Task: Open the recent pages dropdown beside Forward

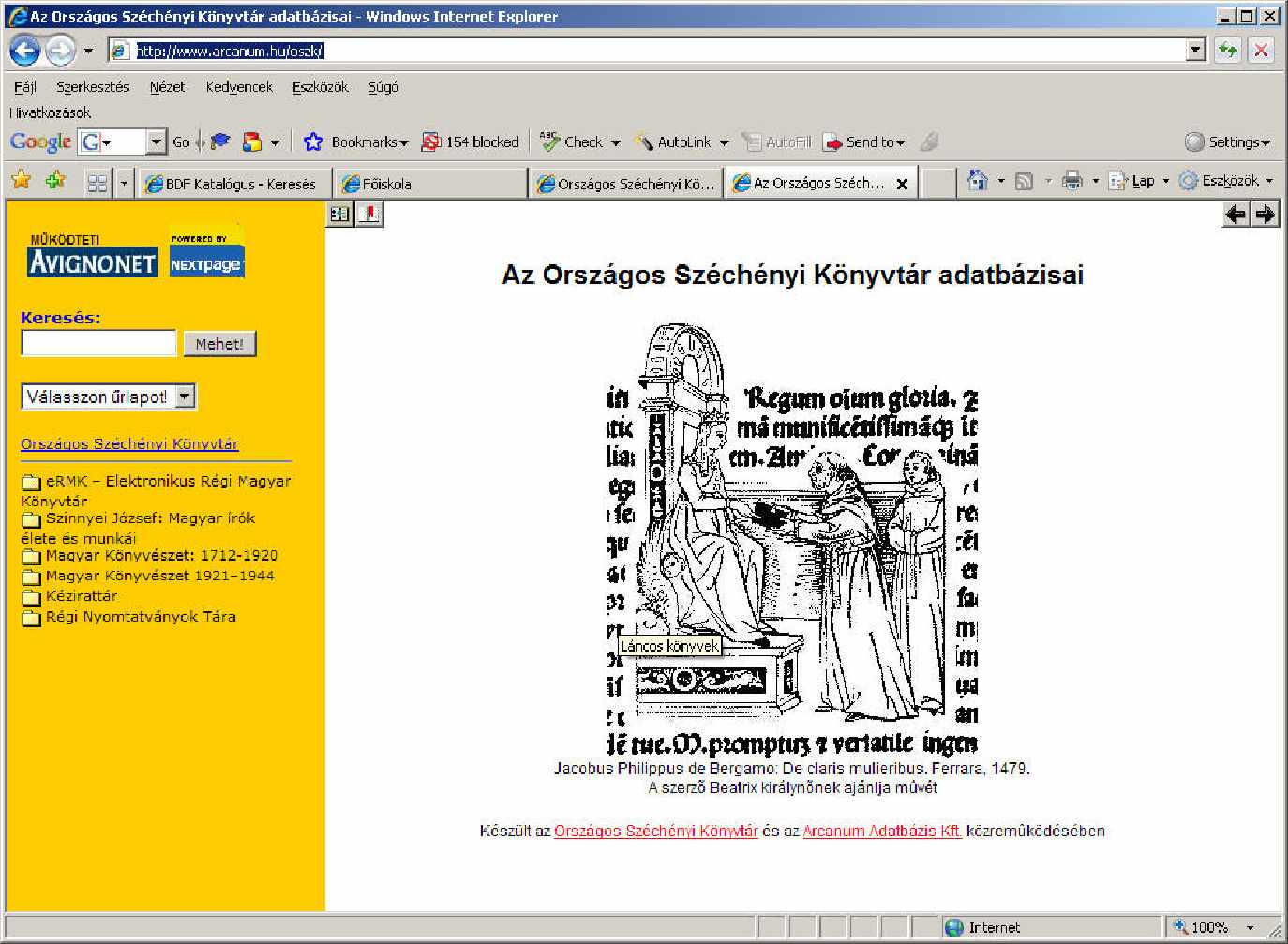Action: [89, 51]
